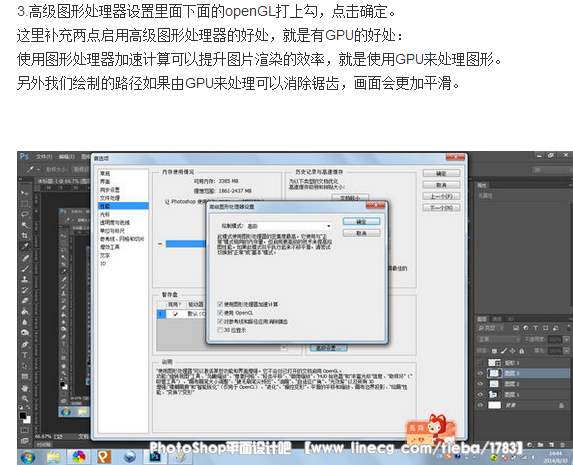Select the Pen tool

click(24, 344)
